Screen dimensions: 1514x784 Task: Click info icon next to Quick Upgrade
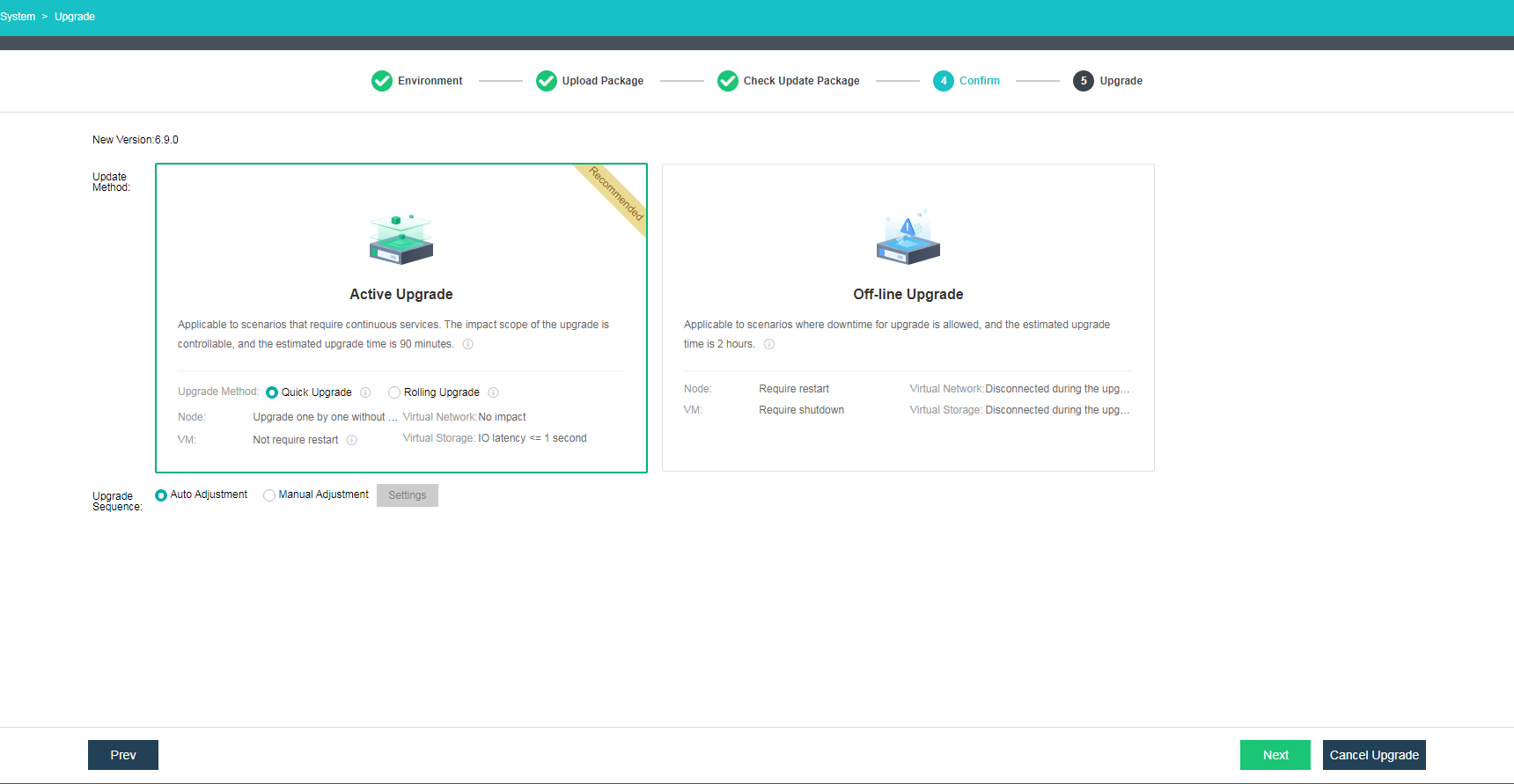(x=365, y=392)
